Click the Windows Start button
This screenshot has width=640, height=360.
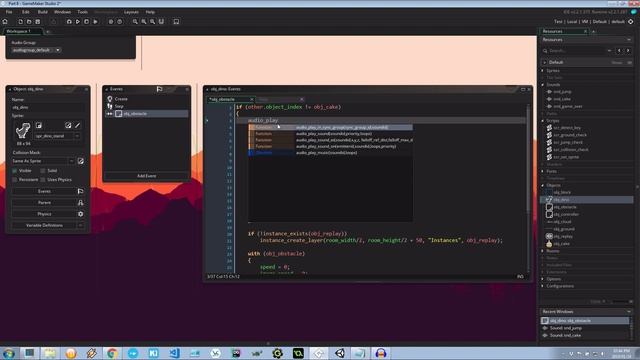pos(8,353)
